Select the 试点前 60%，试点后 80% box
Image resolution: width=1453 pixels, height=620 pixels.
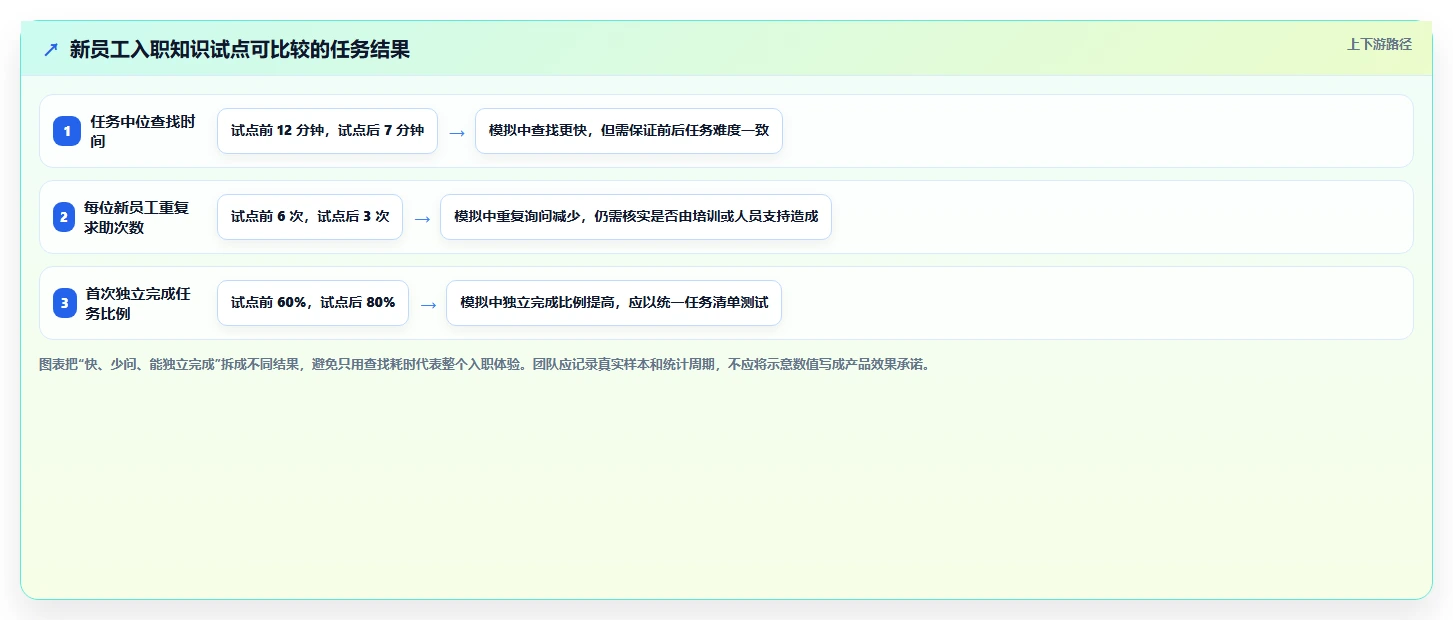tap(313, 303)
